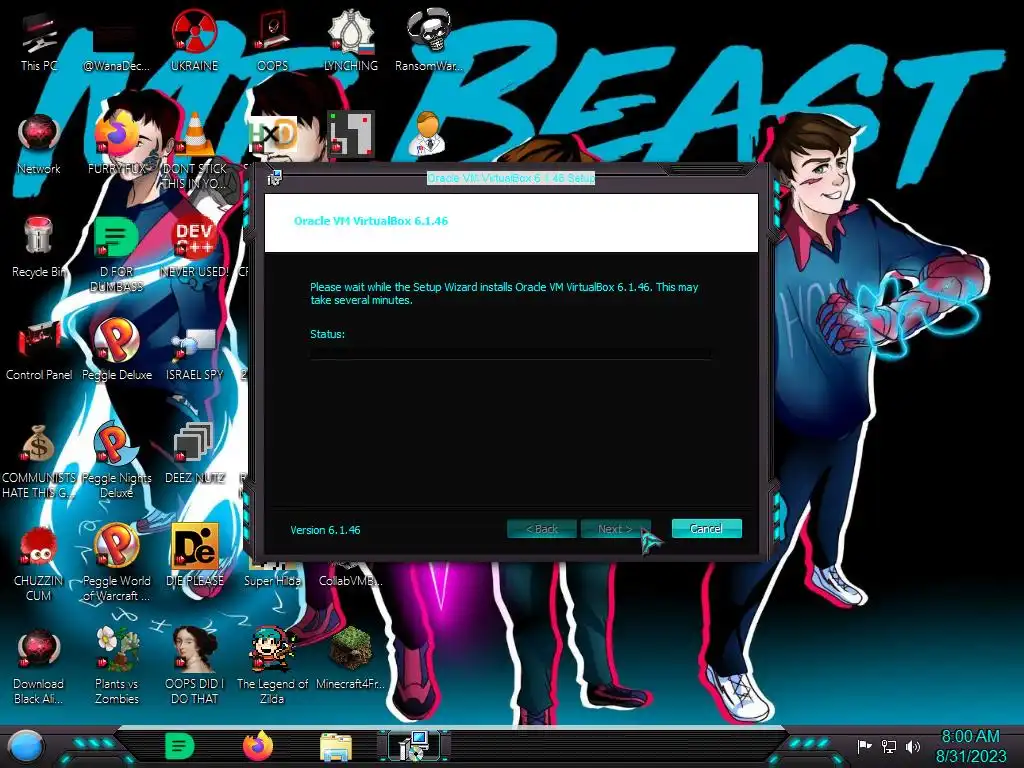
Task: Open the Action Center flag tray icon
Action: click(x=865, y=746)
